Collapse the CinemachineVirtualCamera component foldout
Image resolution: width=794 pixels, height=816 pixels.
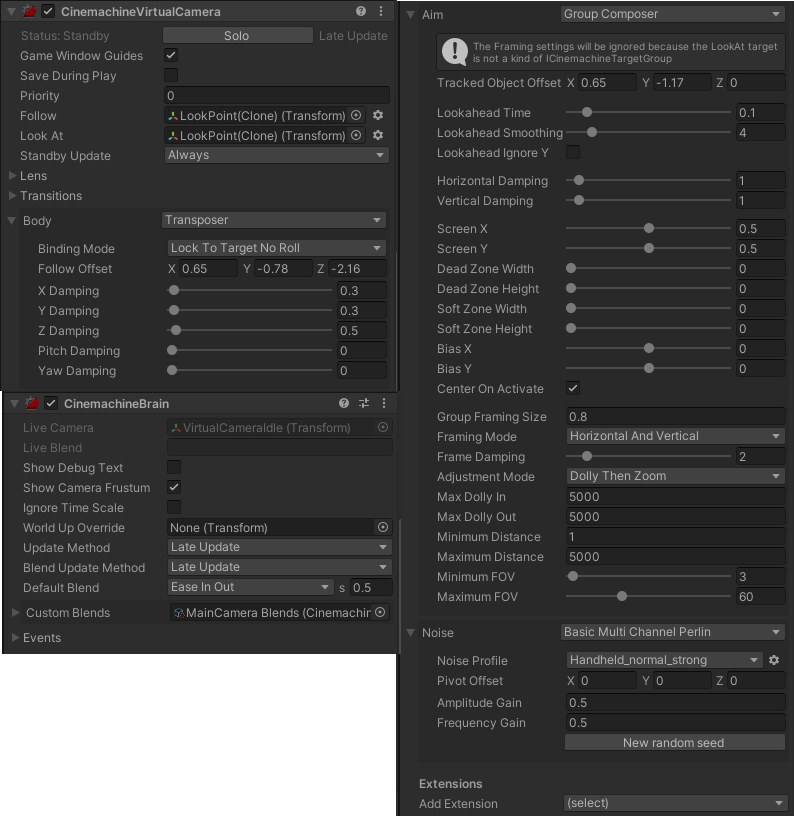click(x=11, y=11)
